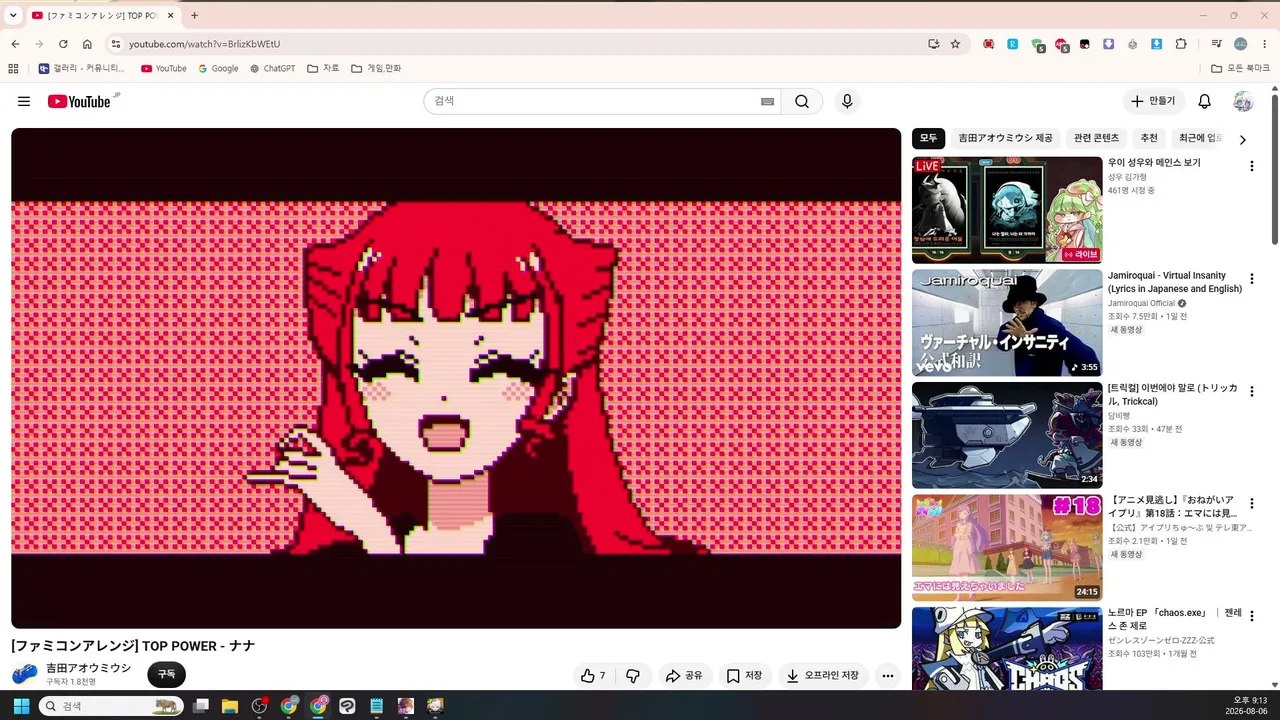Screen dimensions: 1280x720
Task: Click the 오프라인 저장 download button
Action: (x=823, y=676)
